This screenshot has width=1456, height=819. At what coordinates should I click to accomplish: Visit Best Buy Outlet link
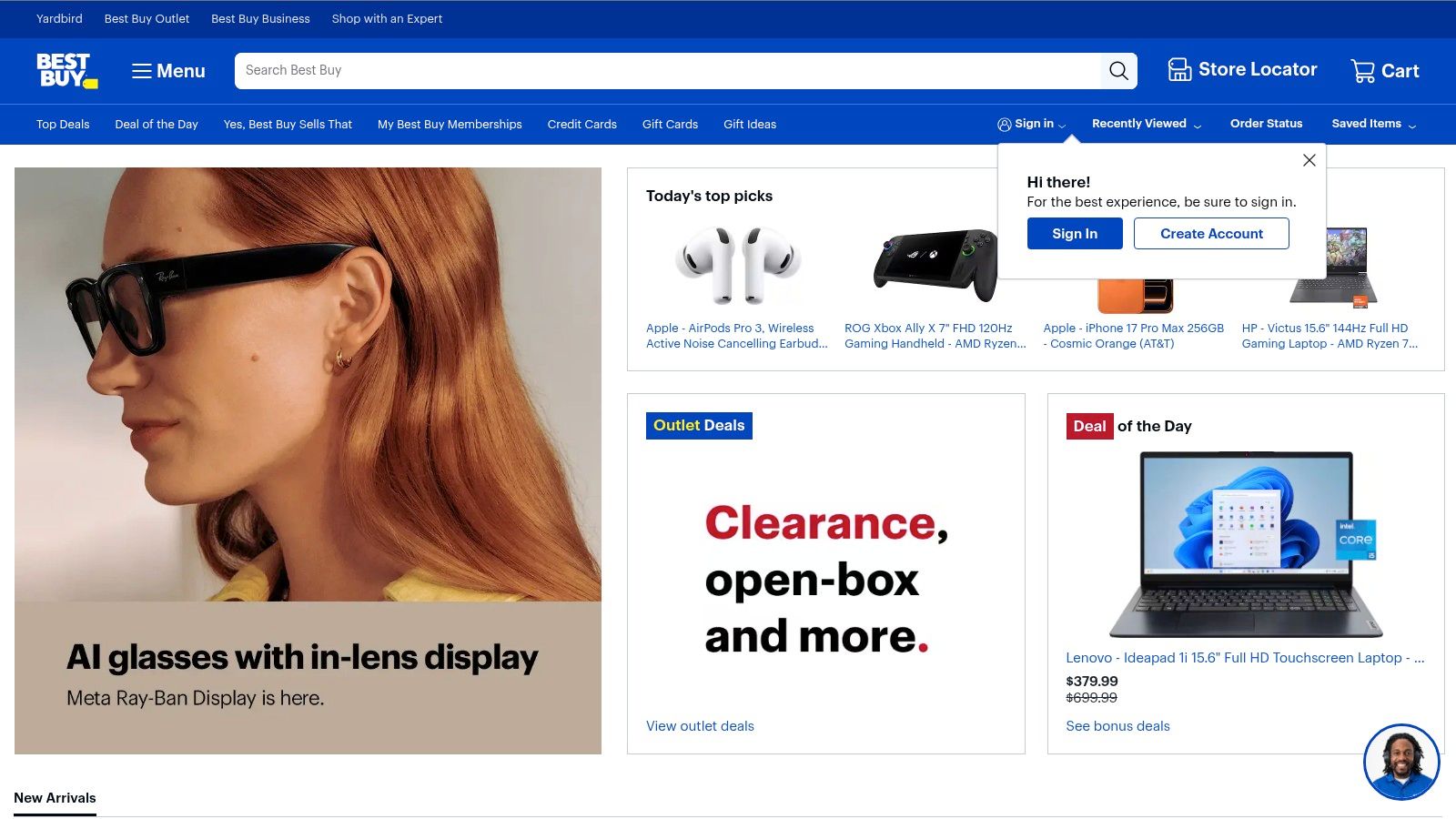(147, 18)
